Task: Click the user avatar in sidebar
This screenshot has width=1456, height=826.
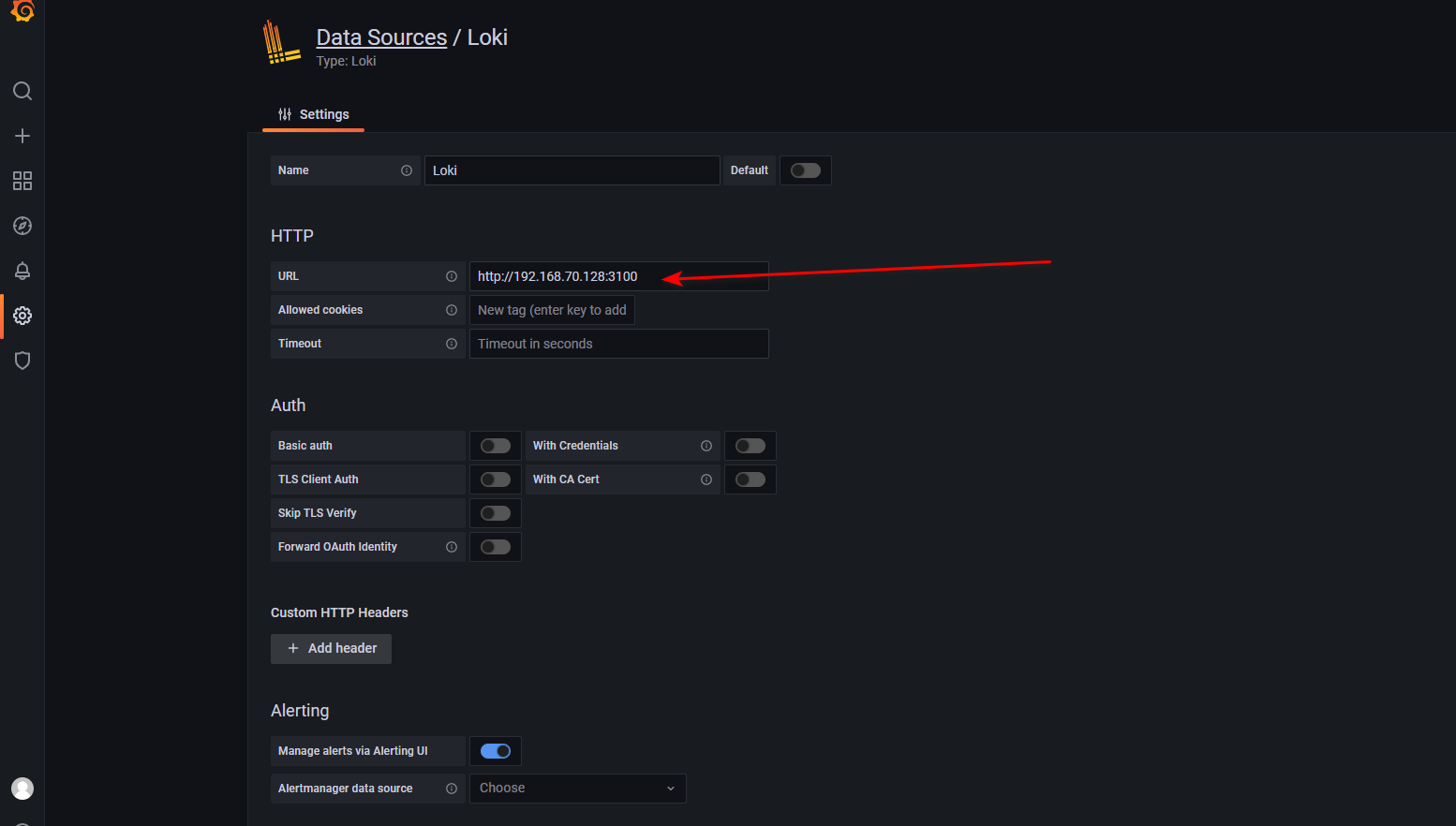Action: point(22,789)
